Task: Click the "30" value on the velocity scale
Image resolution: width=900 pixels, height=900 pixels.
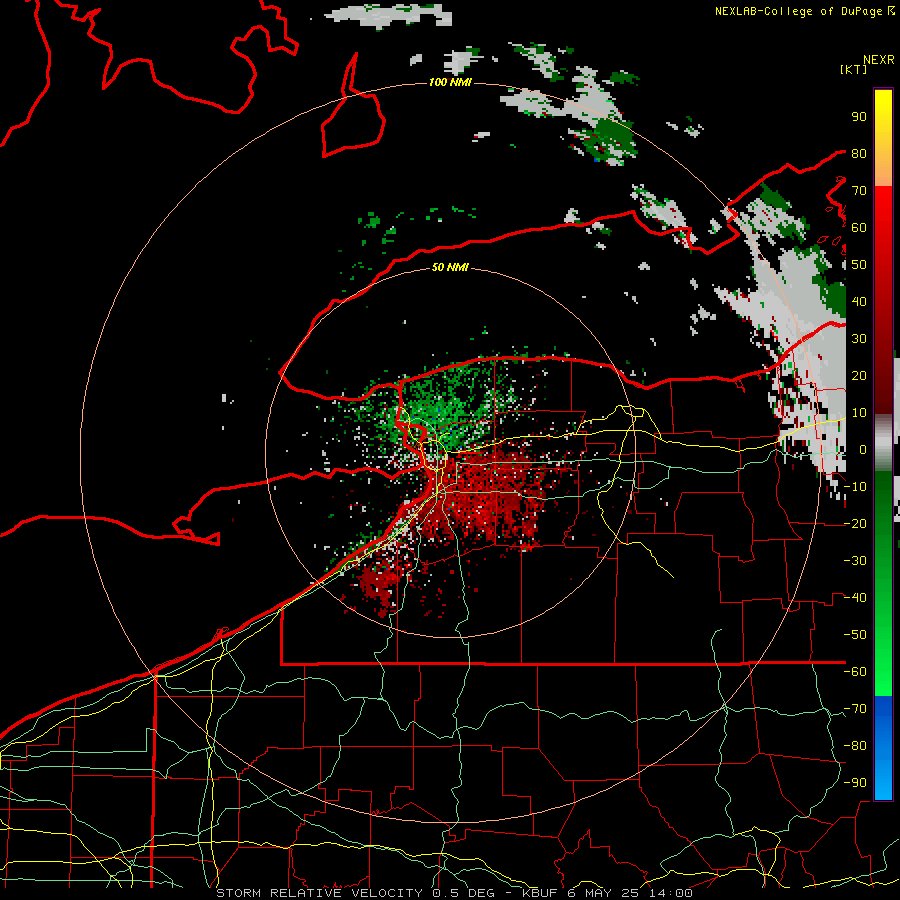Action: click(x=859, y=339)
